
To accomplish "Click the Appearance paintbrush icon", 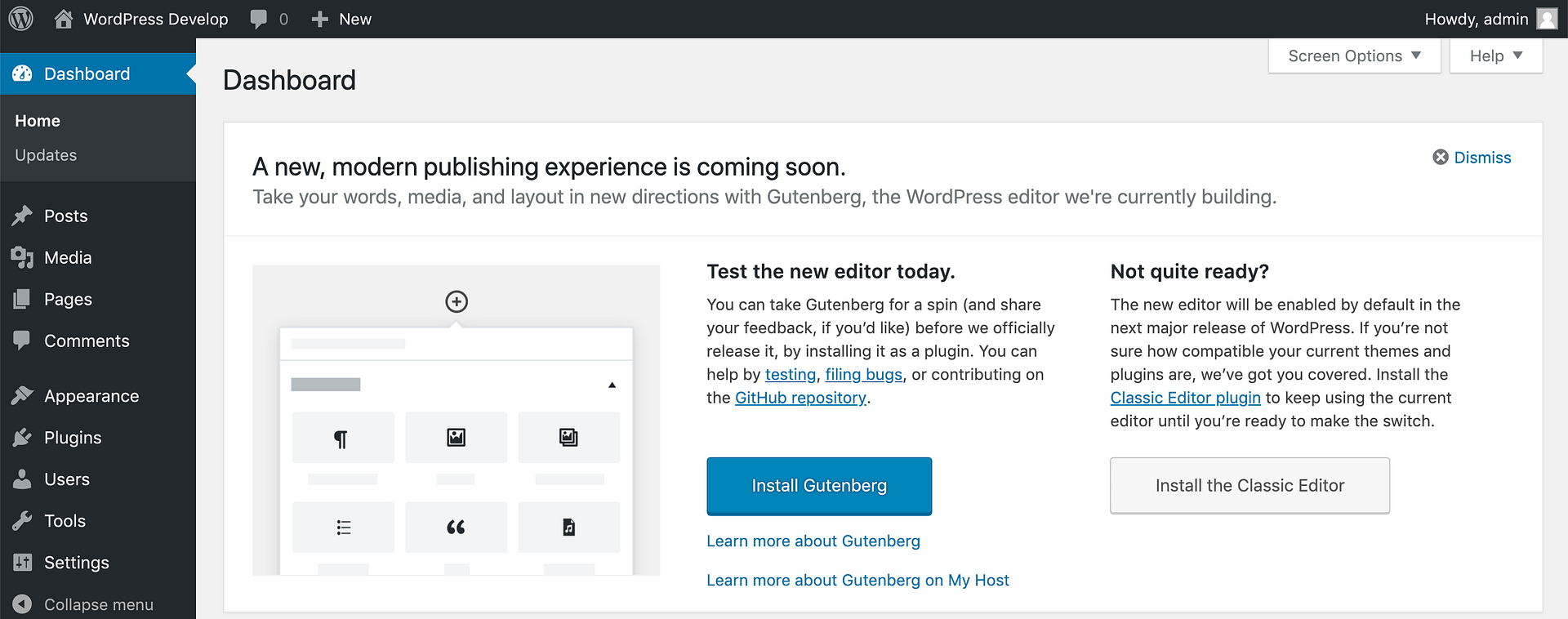I will pos(23,396).
